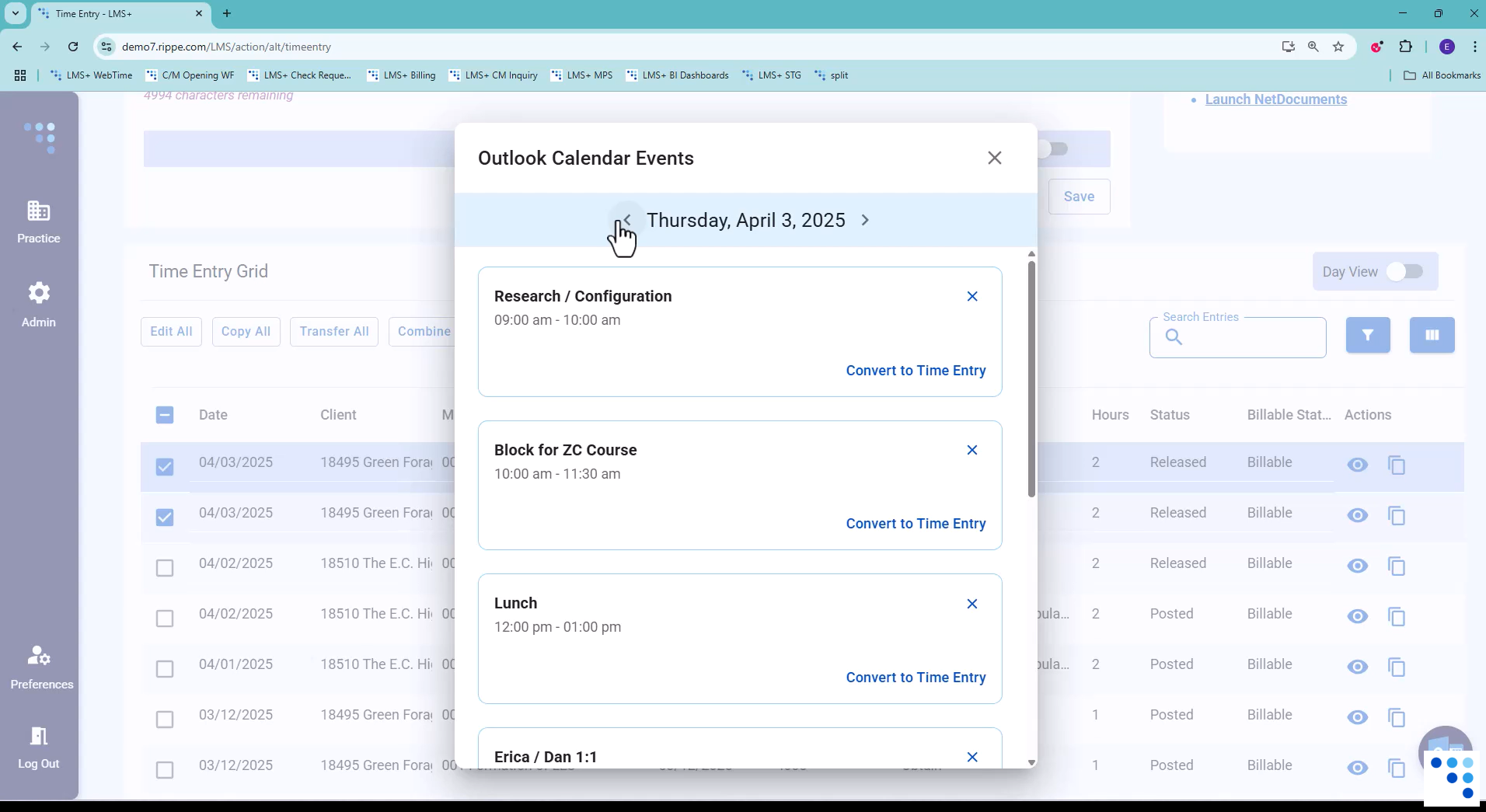Click the dialog scrollbar thumb
1486x812 pixels.
1031,379
